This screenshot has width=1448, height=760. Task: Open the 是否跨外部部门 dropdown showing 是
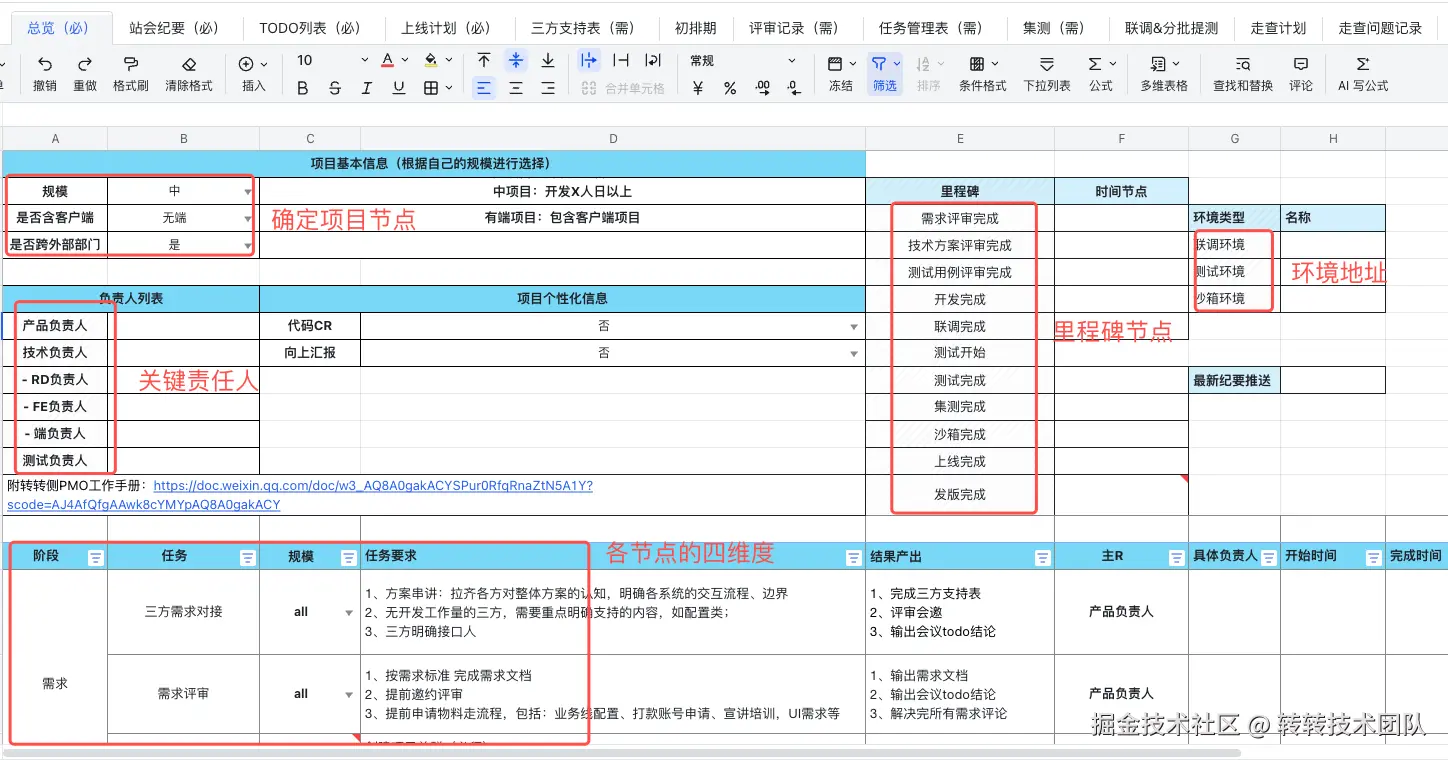click(x=248, y=245)
